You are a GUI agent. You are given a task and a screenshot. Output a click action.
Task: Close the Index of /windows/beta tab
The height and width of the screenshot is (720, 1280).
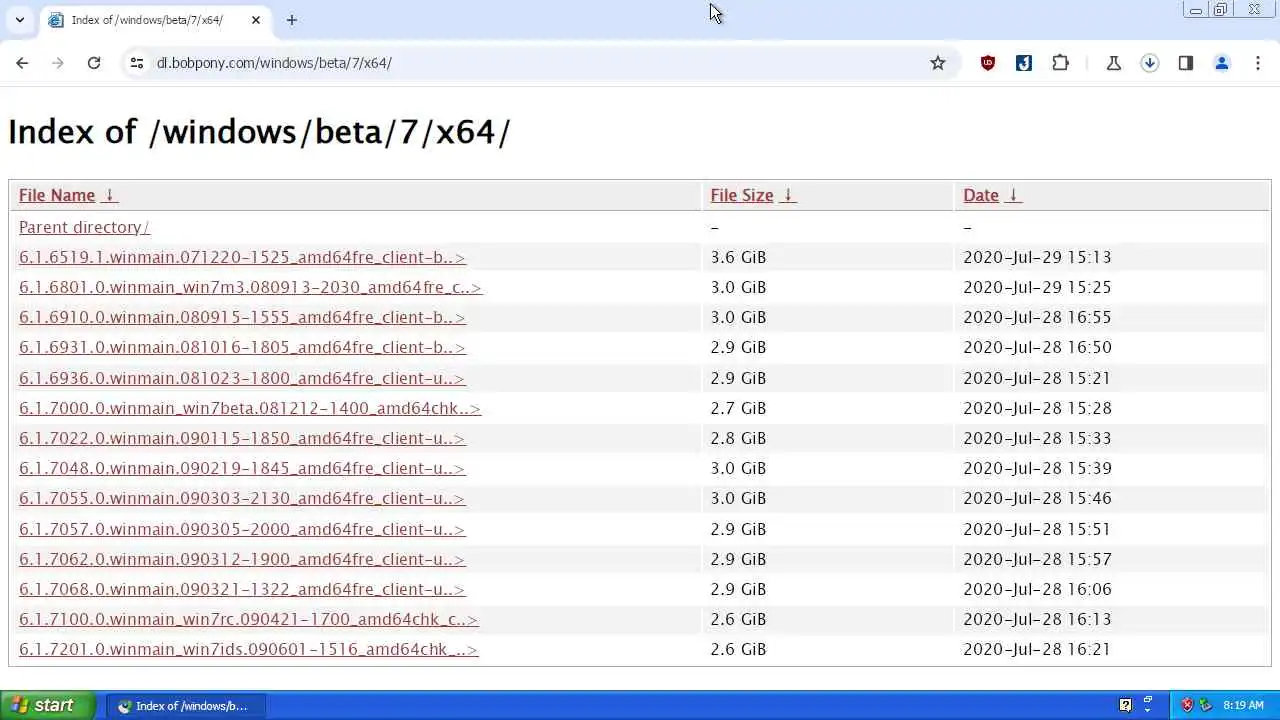pos(256,20)
